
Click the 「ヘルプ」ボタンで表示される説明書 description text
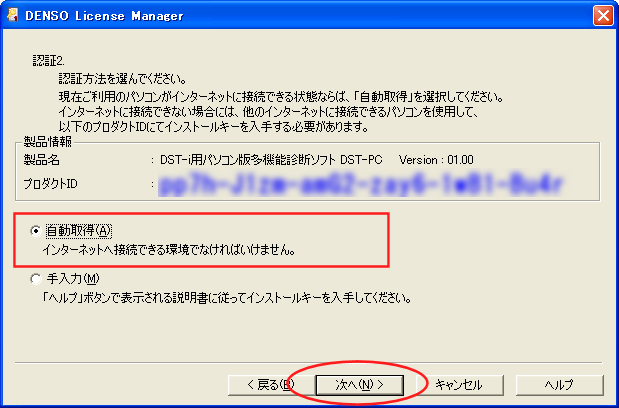(x=227, y=298)
